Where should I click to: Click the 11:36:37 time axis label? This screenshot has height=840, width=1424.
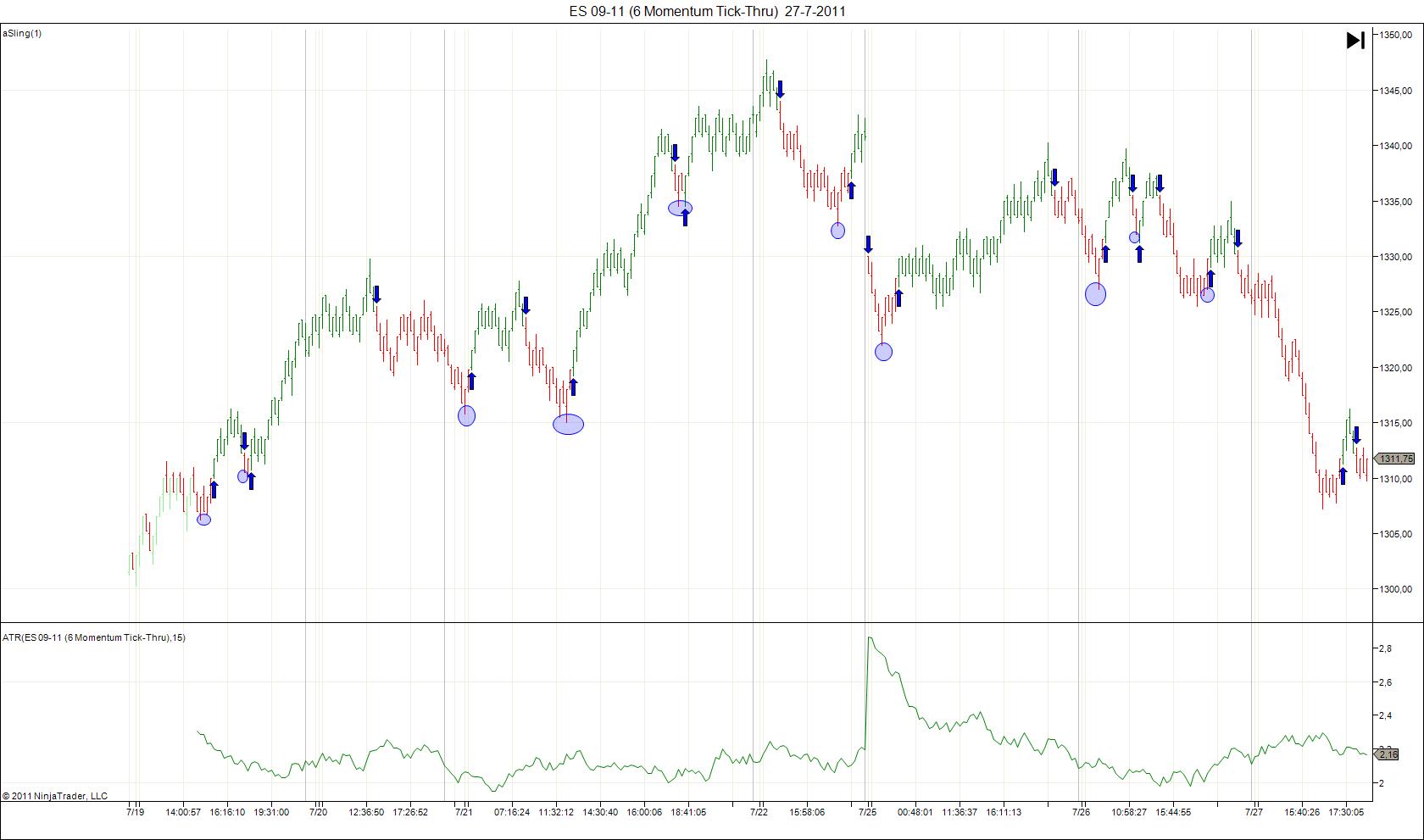pos(960,812)
